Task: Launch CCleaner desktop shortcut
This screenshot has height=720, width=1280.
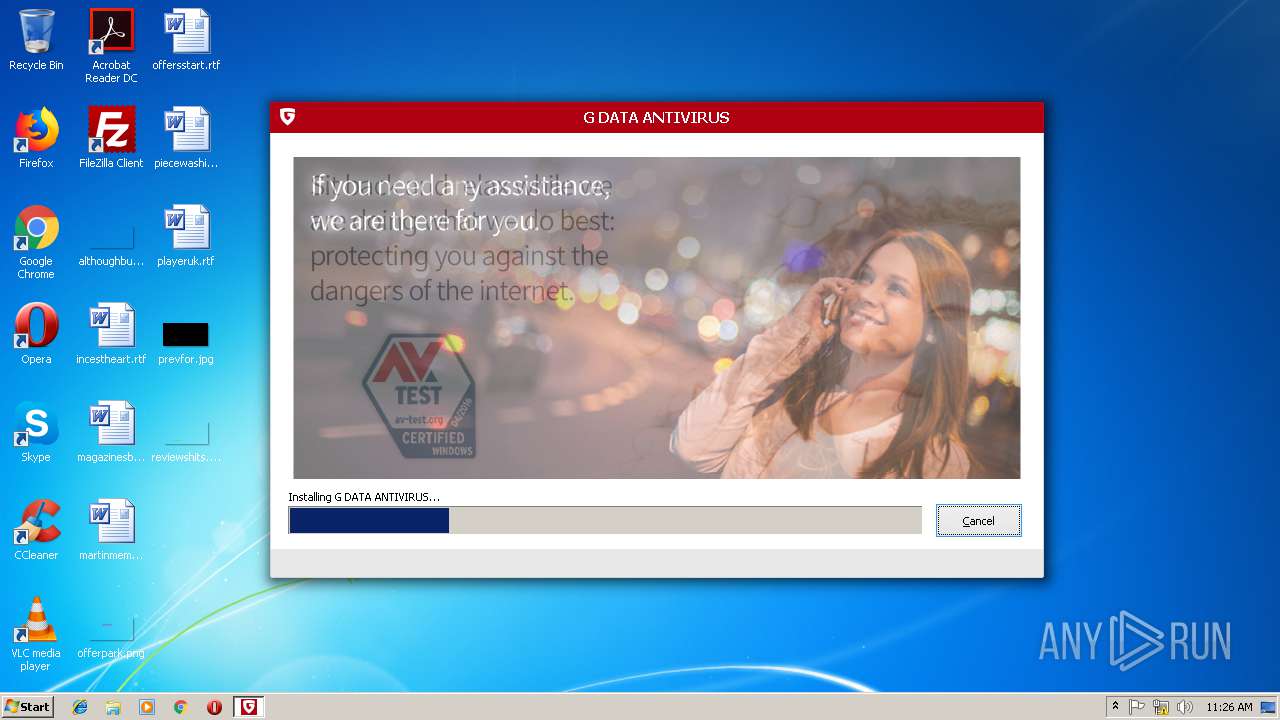Action: click(x=36, y=530)
